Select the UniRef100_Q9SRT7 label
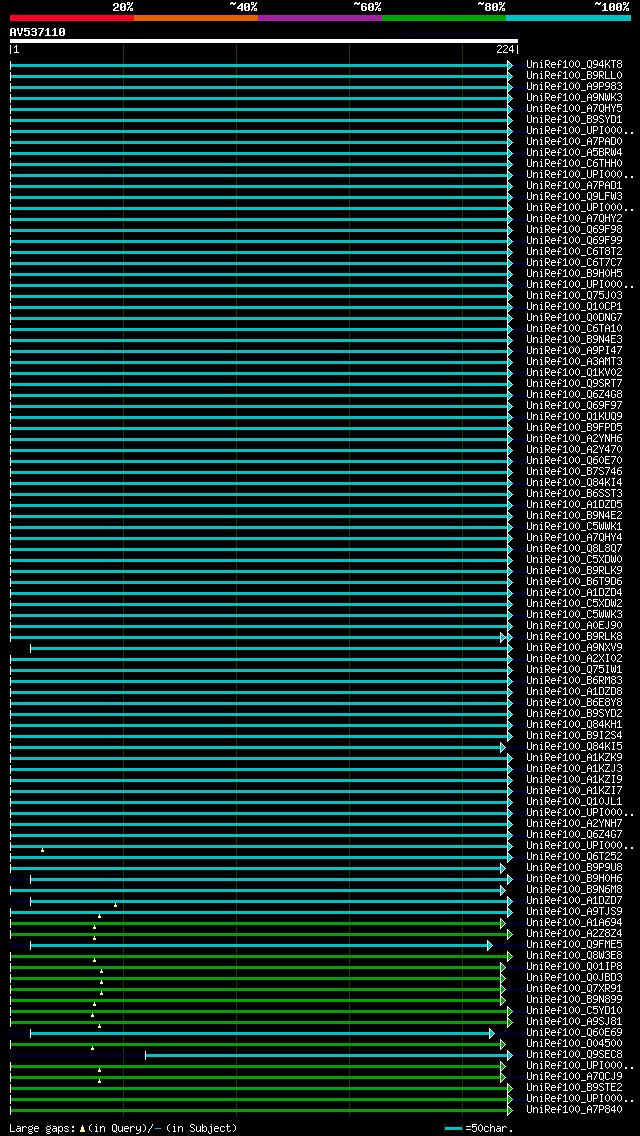This screenshot has width=640, height=1136. click(x=574, y=383)
